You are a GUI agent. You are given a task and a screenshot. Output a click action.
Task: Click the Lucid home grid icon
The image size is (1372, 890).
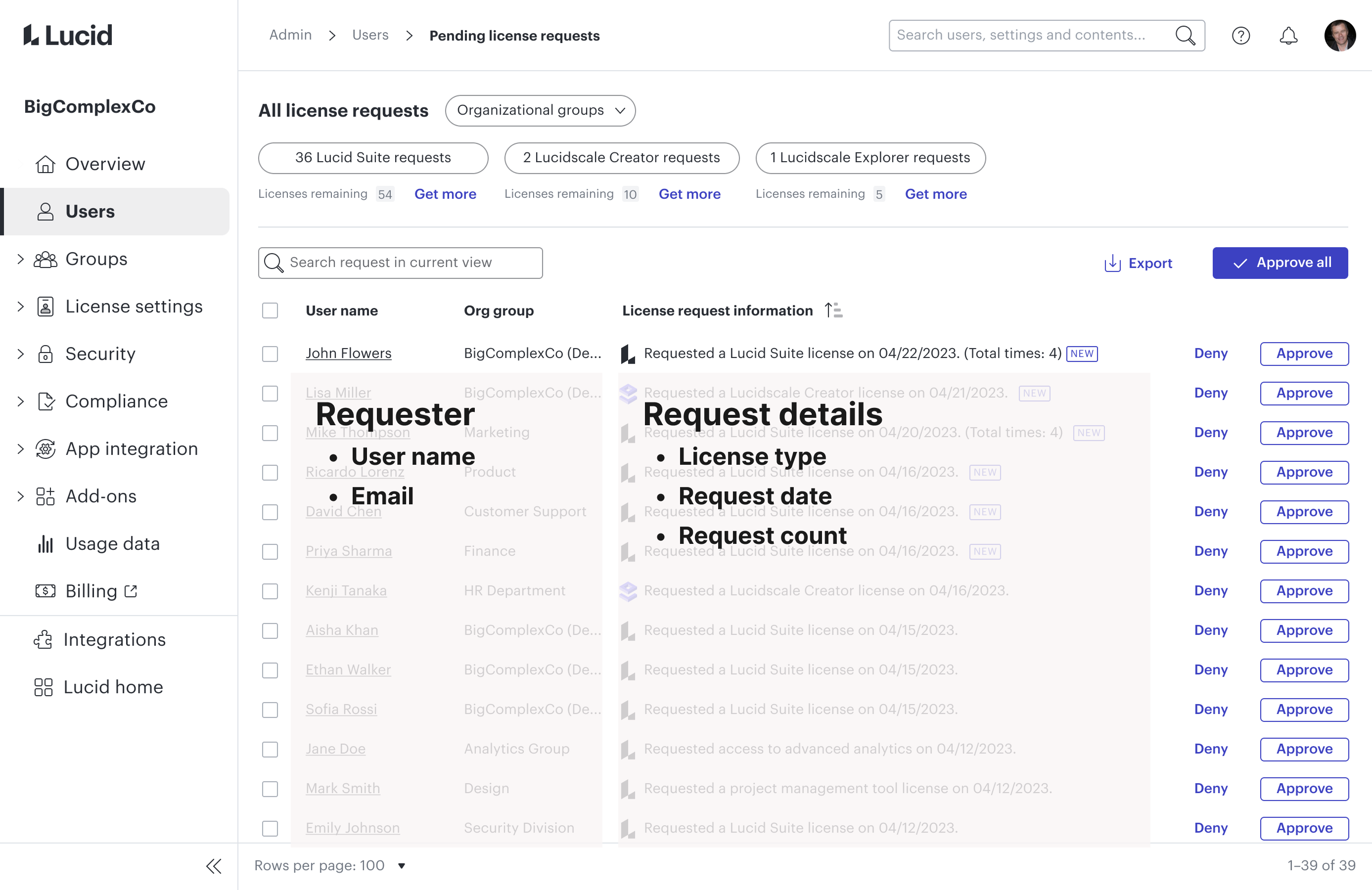point(43,687)
